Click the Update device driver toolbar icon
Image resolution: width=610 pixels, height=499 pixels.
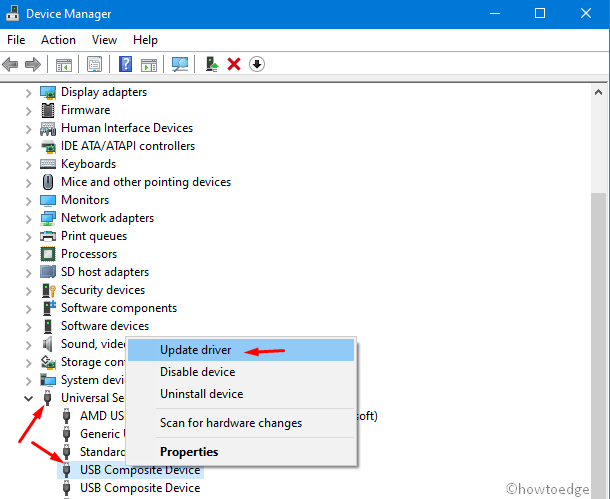[211, 64]
